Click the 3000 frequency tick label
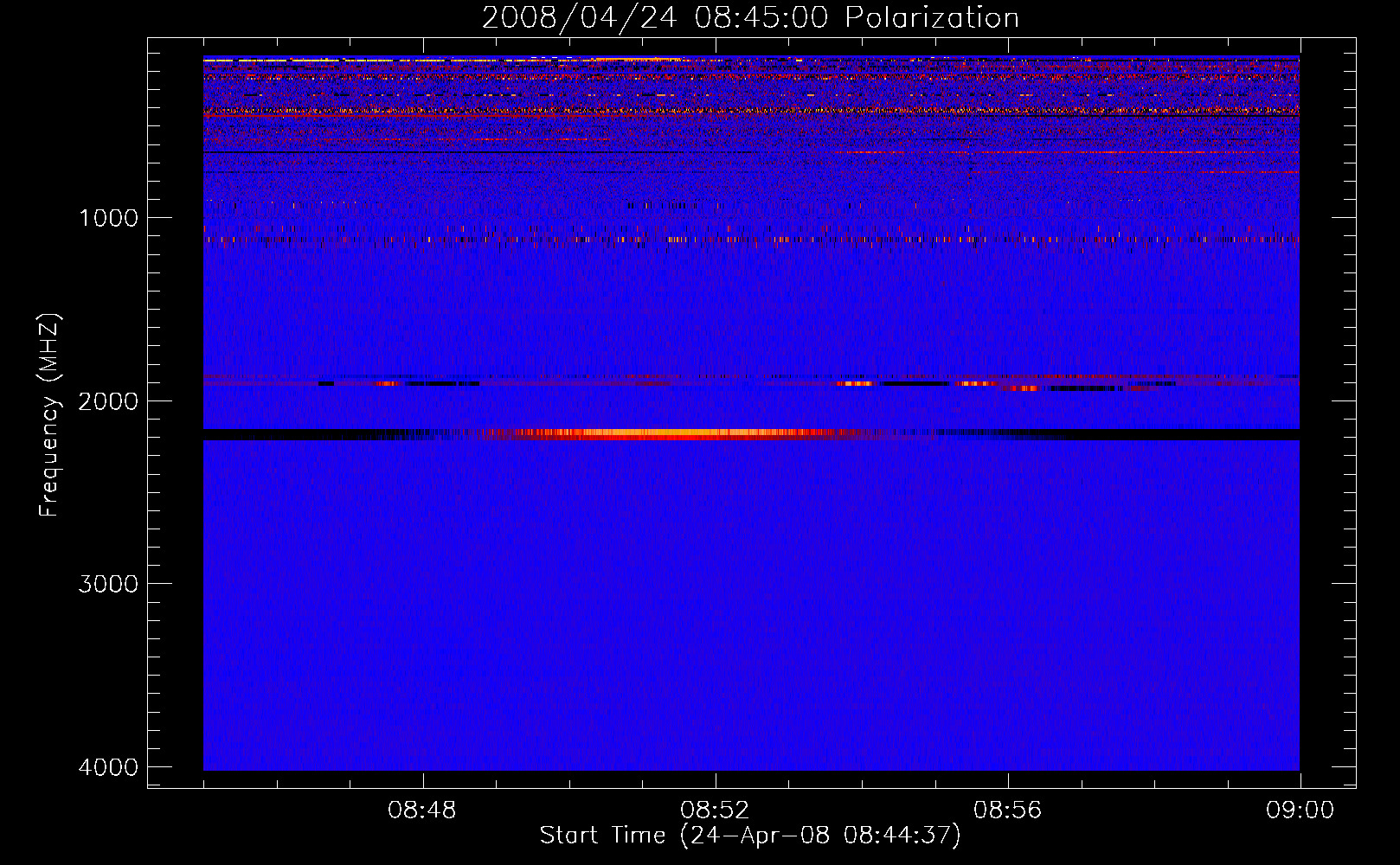 point(108,584)
